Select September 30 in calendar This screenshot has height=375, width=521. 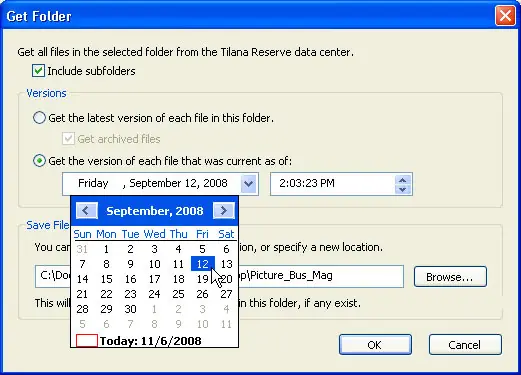pyautogui.click(x=130, y=309)
